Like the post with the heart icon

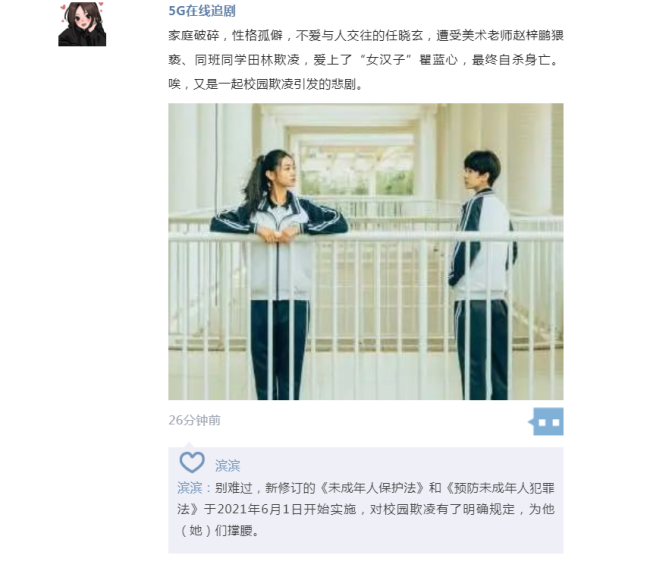click(192, 463)
